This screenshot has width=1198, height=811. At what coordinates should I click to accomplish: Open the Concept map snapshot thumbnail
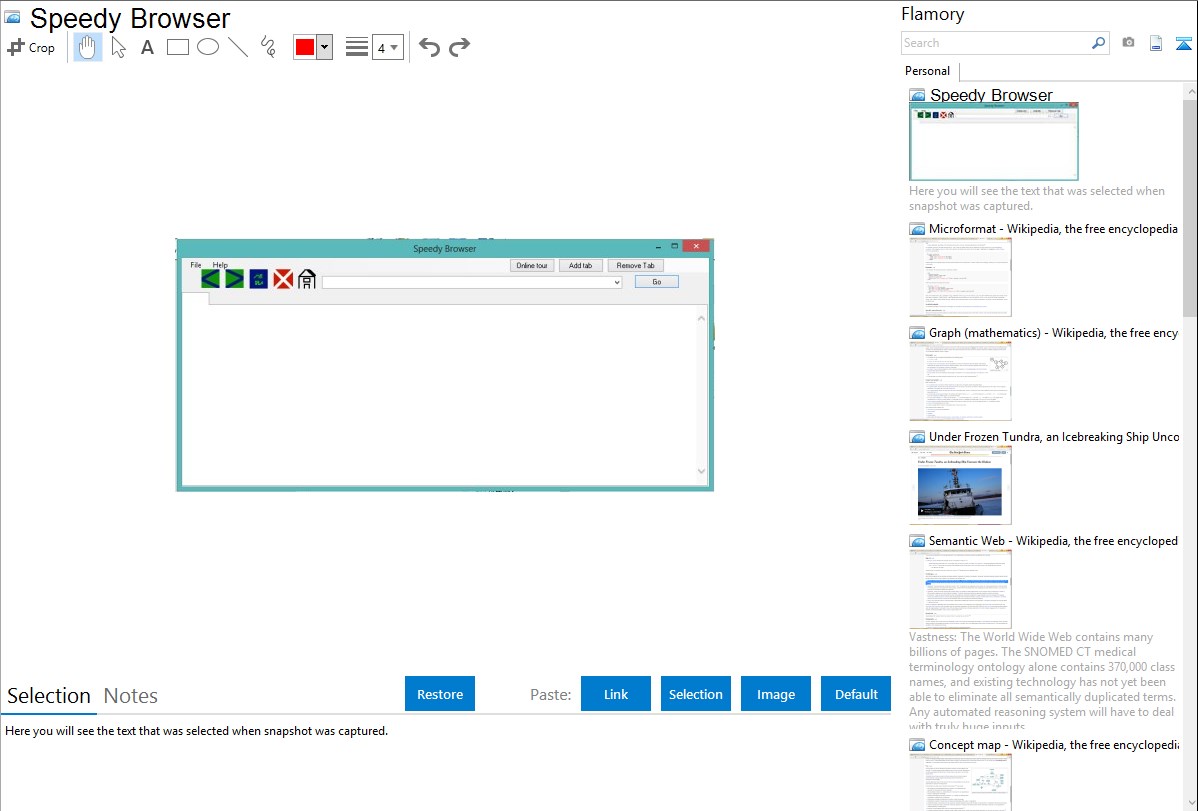click(x=960, y=782)
